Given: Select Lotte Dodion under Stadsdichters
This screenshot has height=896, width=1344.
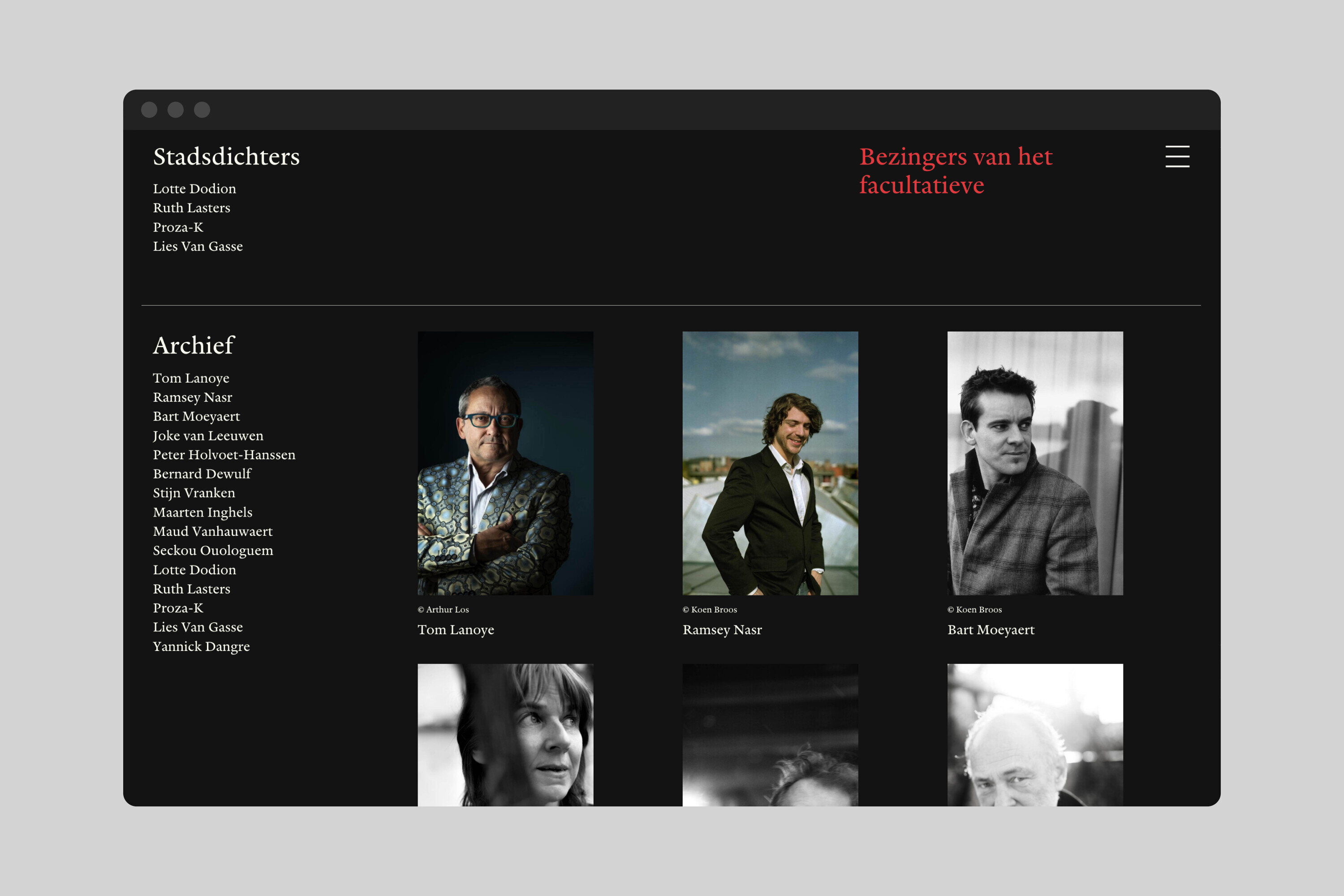Looking at the screenshot, I should (194, 189).
